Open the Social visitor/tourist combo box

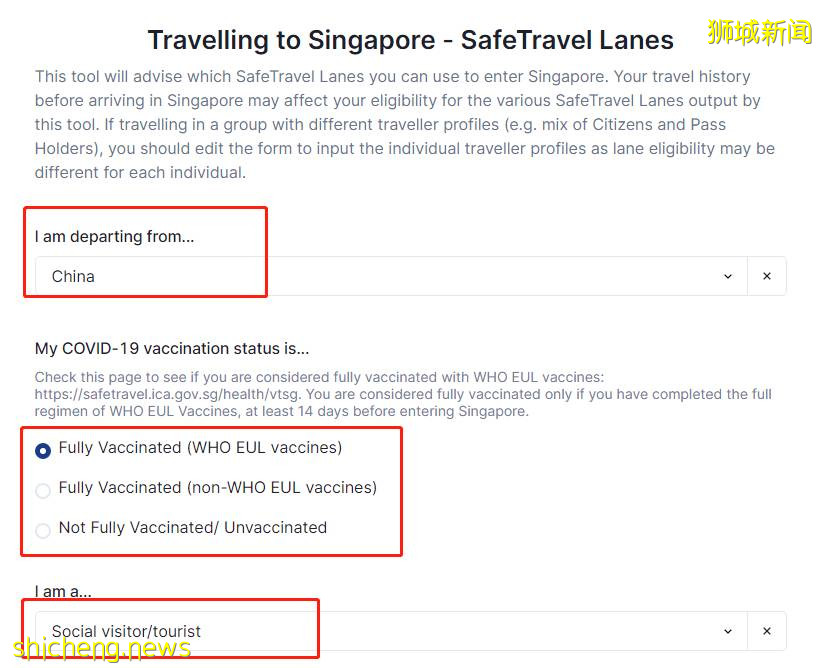[x=380, y=631]
